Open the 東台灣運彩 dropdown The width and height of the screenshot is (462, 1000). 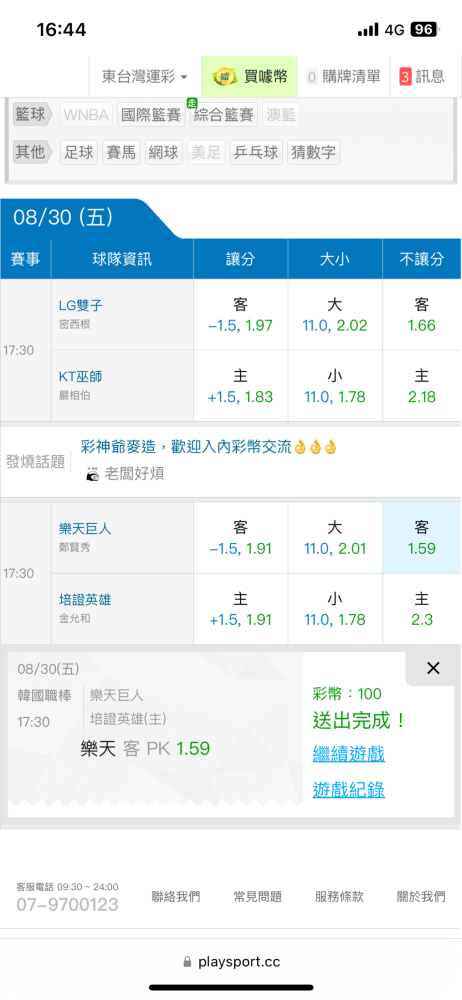pyautogui.click(x=145, y=77)
